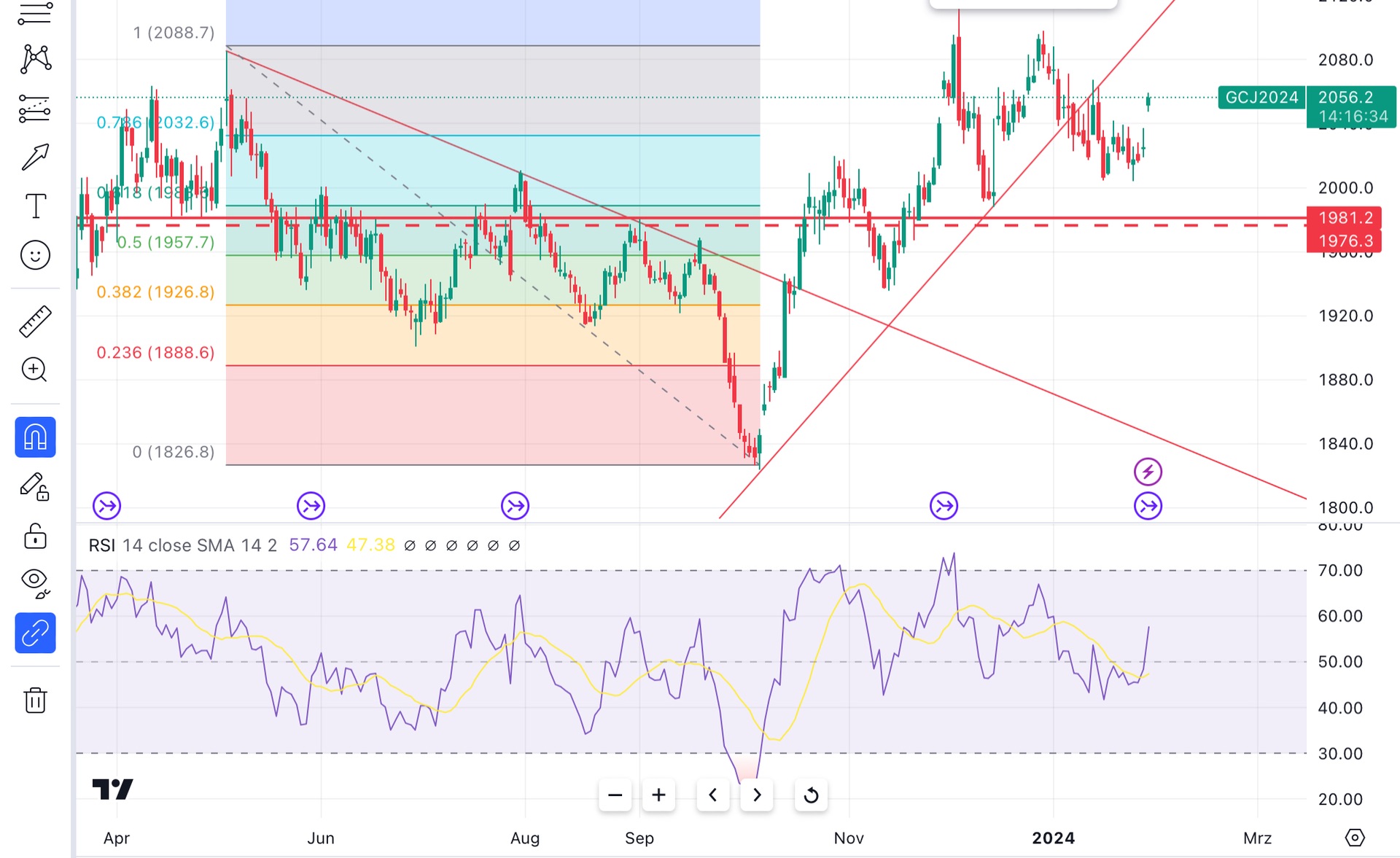Image resolution: width=1400 pixels, height=858 pixels.
Task: Toggle stay in drawing mode
Action: tap(35, 487)
